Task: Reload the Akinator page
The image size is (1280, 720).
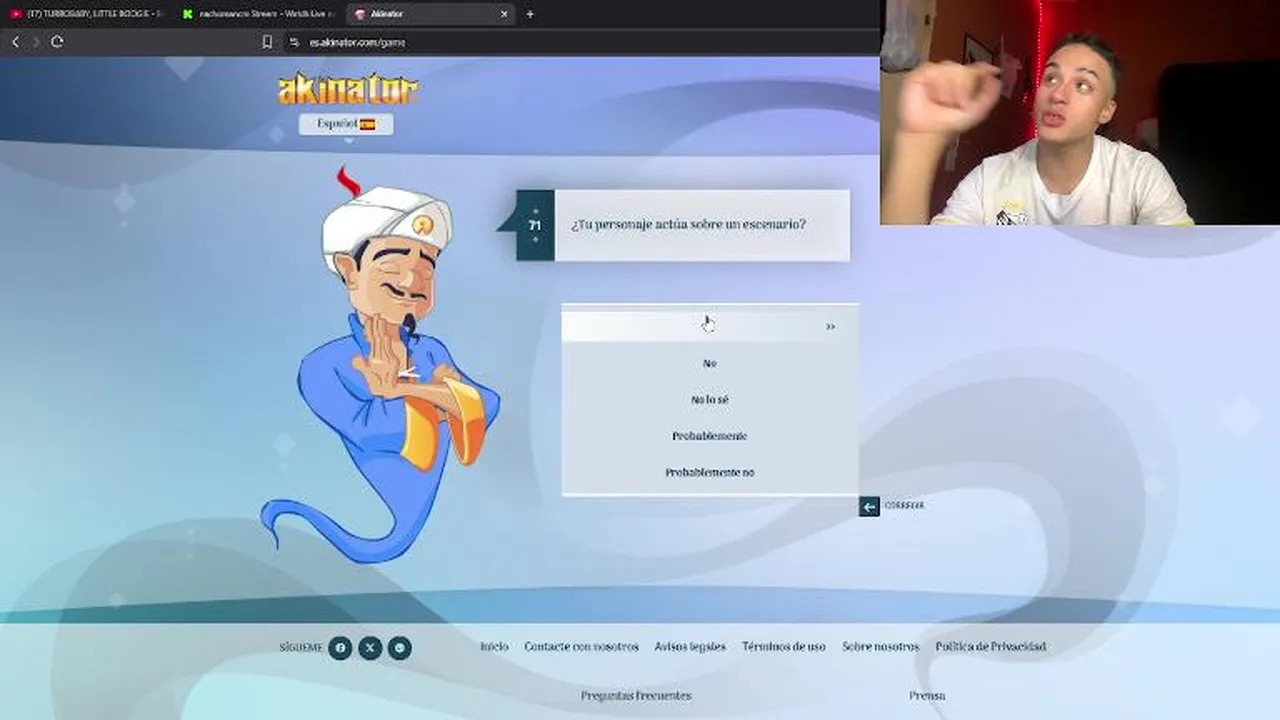Action: coord(57,41)
